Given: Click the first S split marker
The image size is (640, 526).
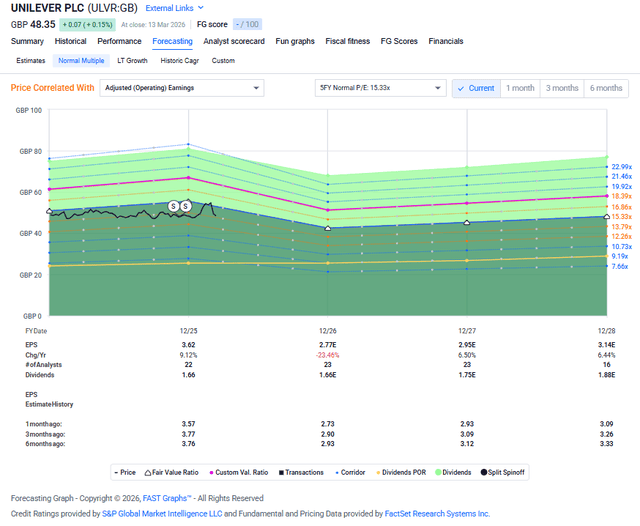Looking at the screenshot, I should pyautogui.click(x=173, y=206).
